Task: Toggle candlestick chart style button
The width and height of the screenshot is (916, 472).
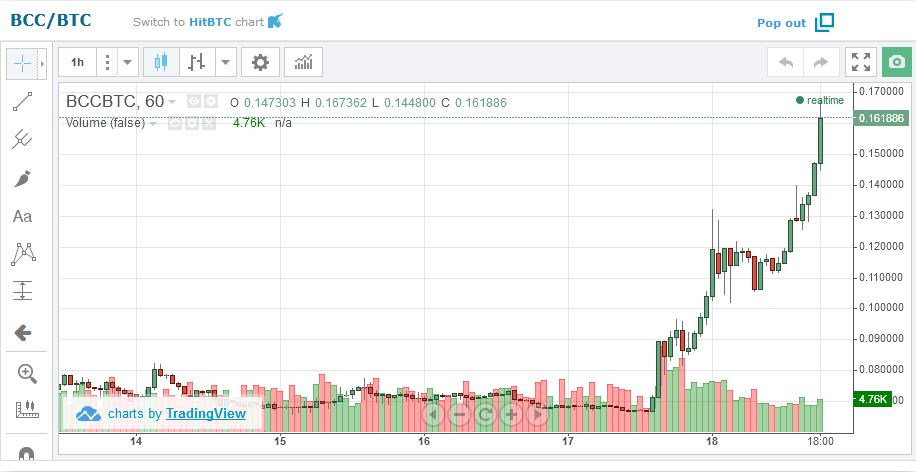Action: [x=161, y=62]
